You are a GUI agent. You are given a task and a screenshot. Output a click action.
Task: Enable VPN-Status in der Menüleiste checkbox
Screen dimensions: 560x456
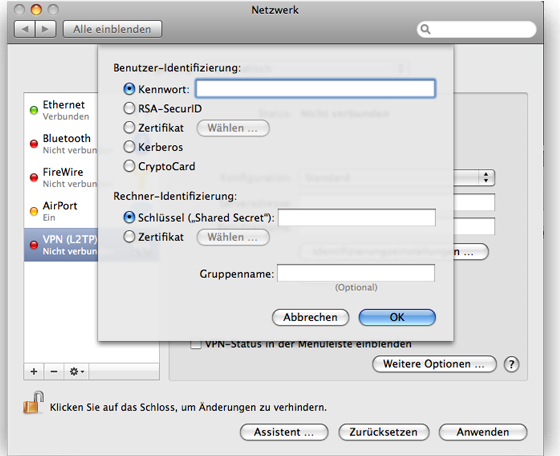click(x=195, y=345)
